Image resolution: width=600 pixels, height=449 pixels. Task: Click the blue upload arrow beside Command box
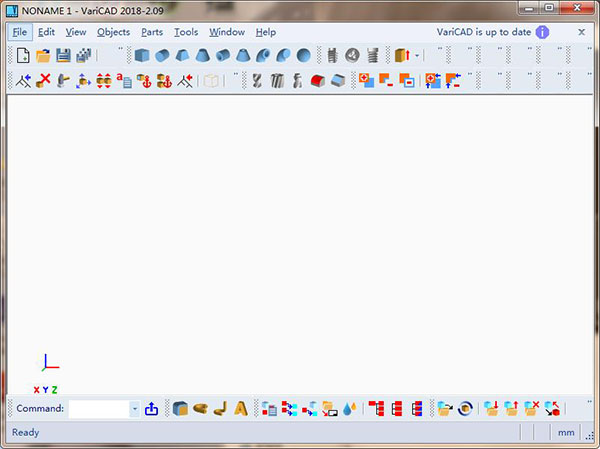coord(152,408)
